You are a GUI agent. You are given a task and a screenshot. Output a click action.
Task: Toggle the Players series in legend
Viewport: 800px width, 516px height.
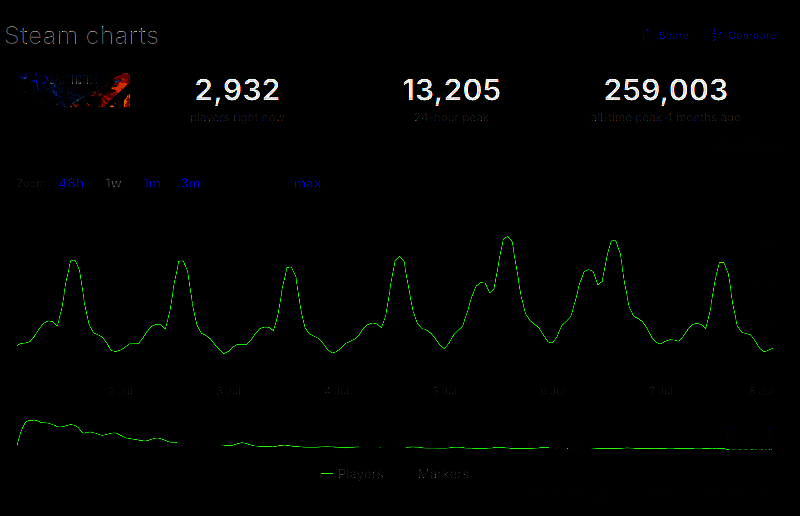(x=361, y=474)
